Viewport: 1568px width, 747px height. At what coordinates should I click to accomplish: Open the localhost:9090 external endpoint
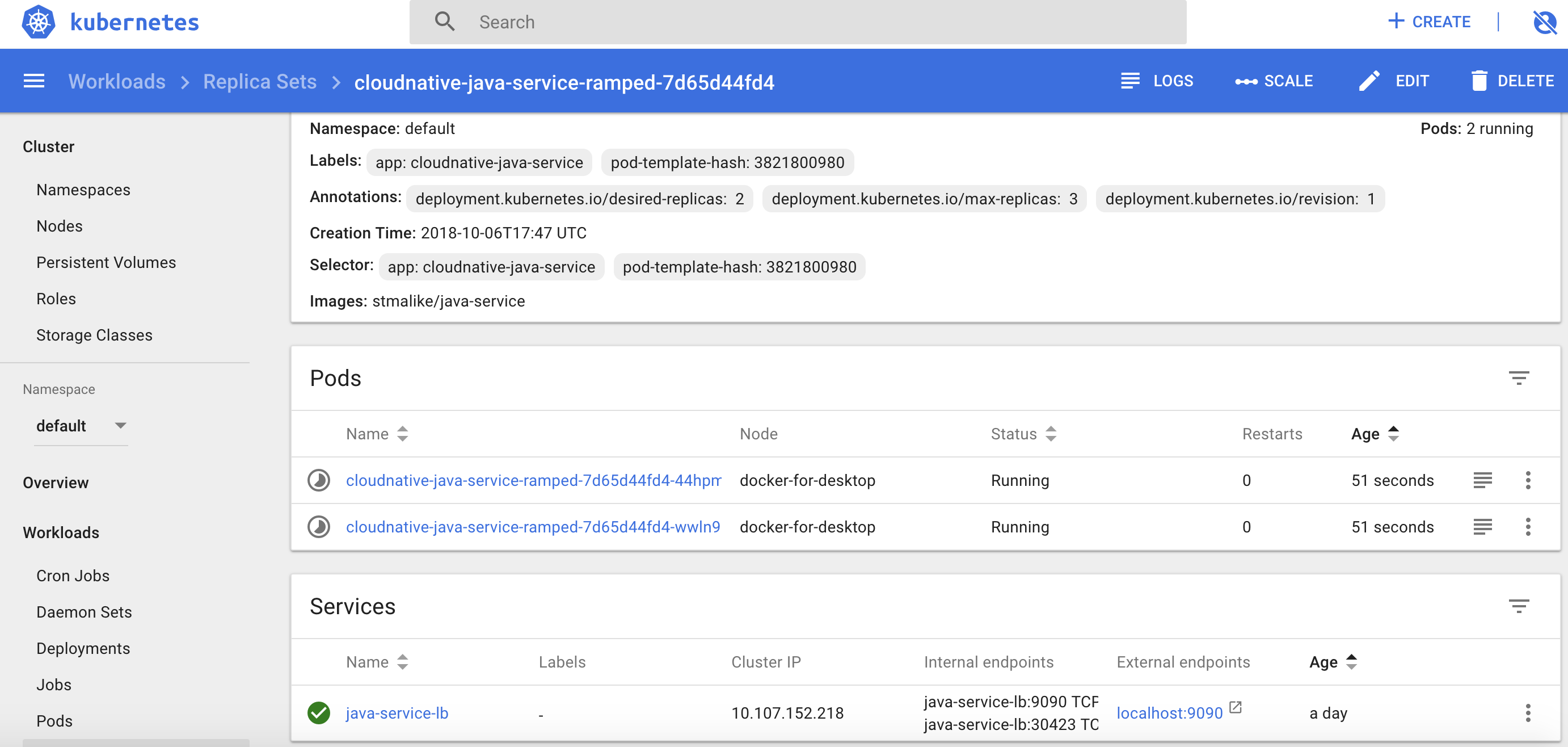(1169, 712)
